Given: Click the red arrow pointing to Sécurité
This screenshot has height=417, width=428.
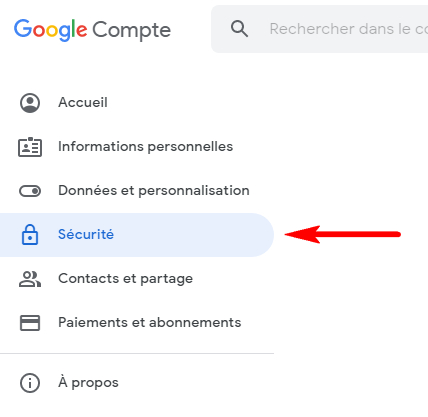Looking at the screenshot, I should tap(343, 234).
